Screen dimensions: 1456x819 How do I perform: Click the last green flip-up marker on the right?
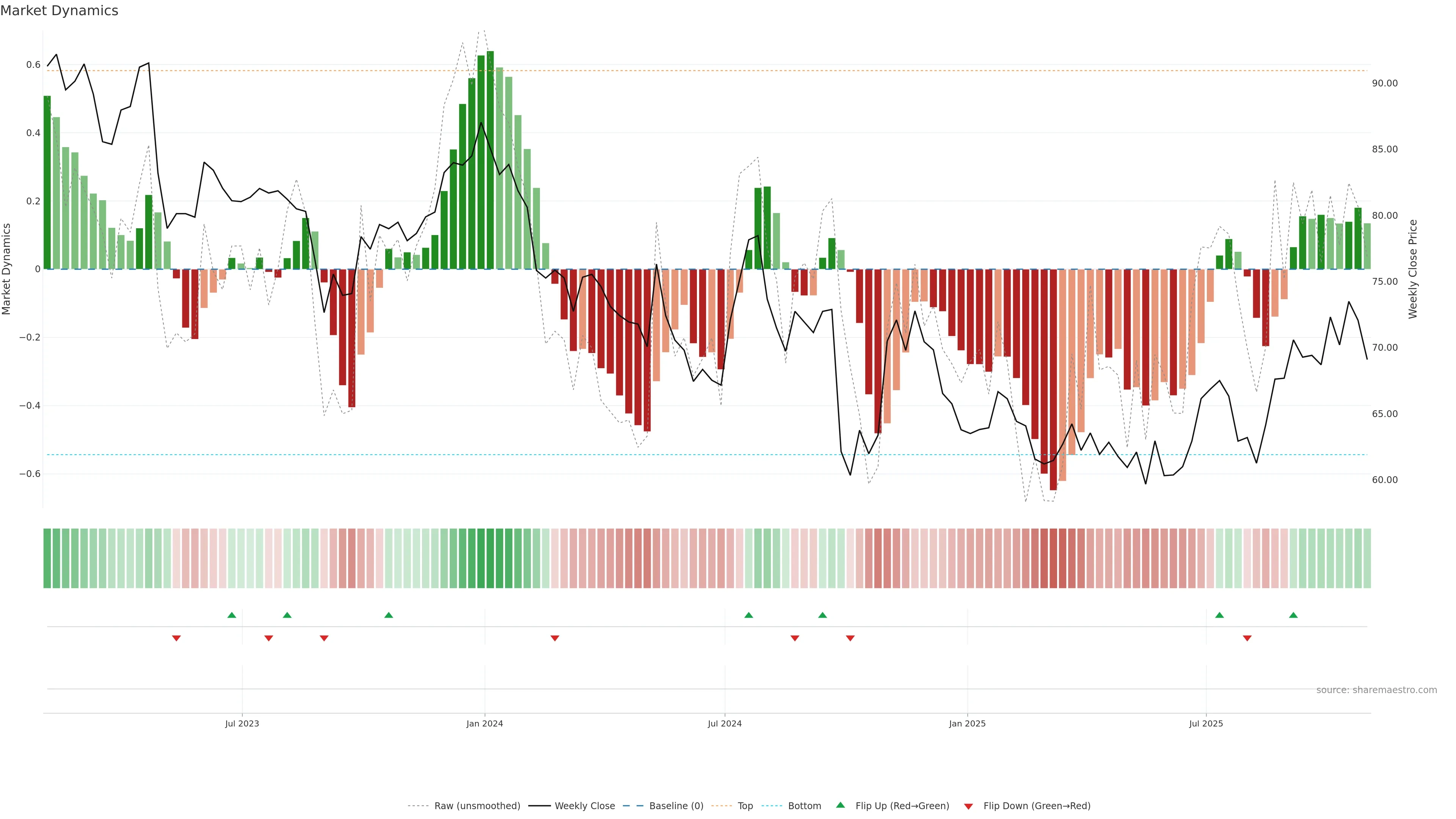pyautogui.click(x=1293, y=615)
